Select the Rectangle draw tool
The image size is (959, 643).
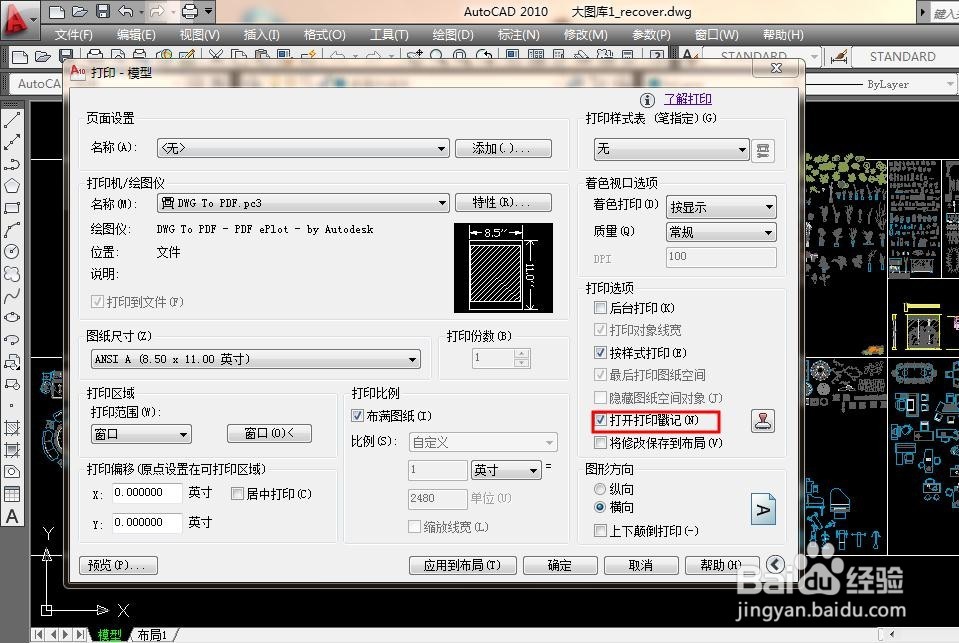tap(12, 208)
